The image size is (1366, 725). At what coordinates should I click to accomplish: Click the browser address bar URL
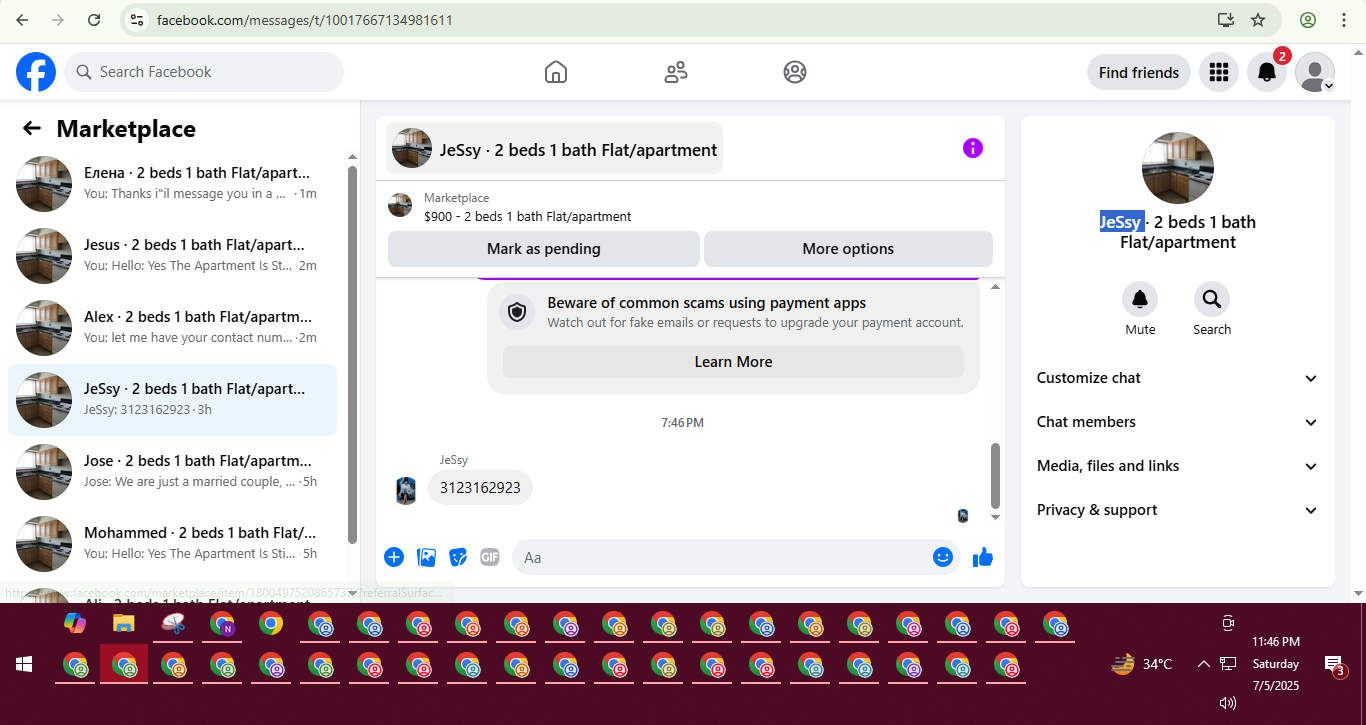(x=305, y=20)
